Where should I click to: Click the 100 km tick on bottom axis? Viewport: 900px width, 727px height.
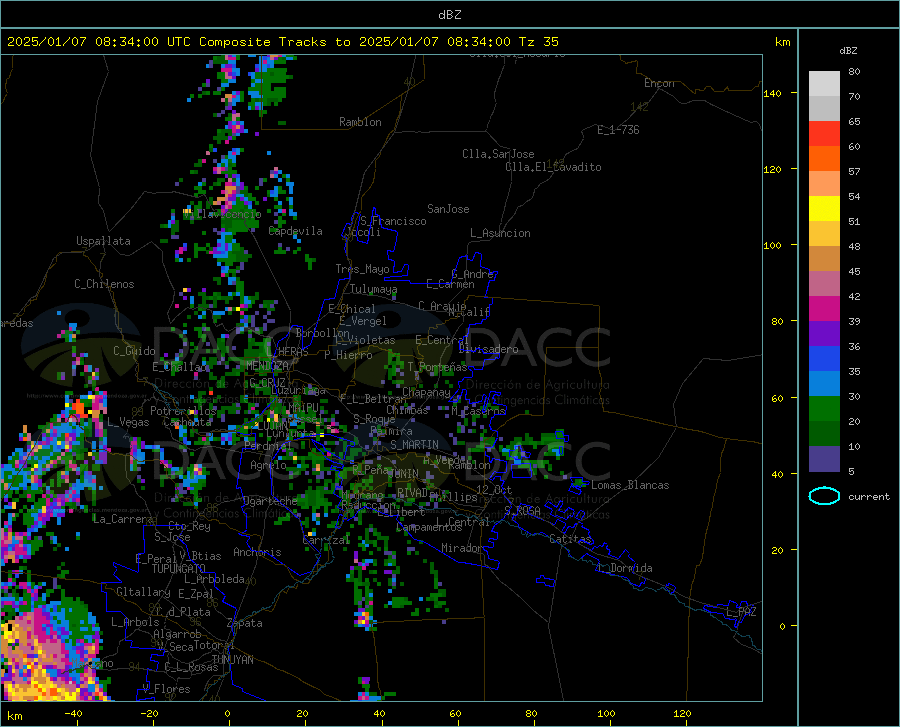pos(606,714)
